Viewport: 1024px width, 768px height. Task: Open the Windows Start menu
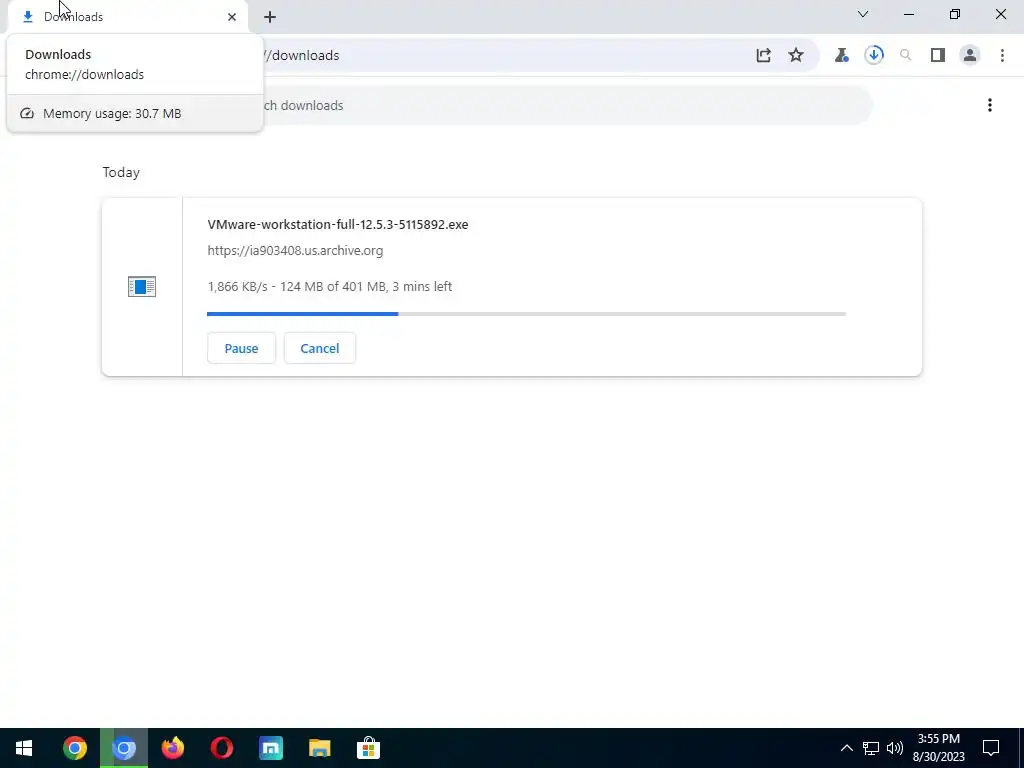point(24,748)
